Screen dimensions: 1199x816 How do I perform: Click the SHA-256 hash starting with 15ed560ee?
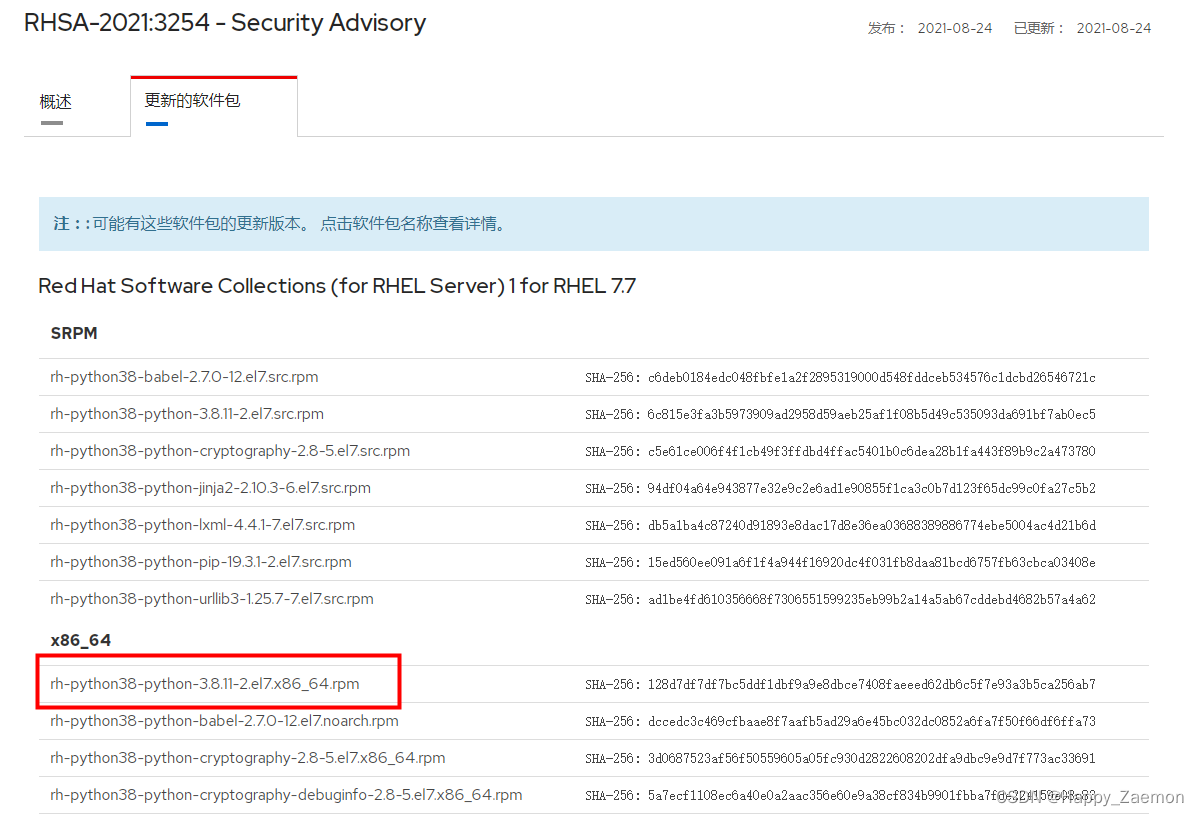tap(872, 562)
